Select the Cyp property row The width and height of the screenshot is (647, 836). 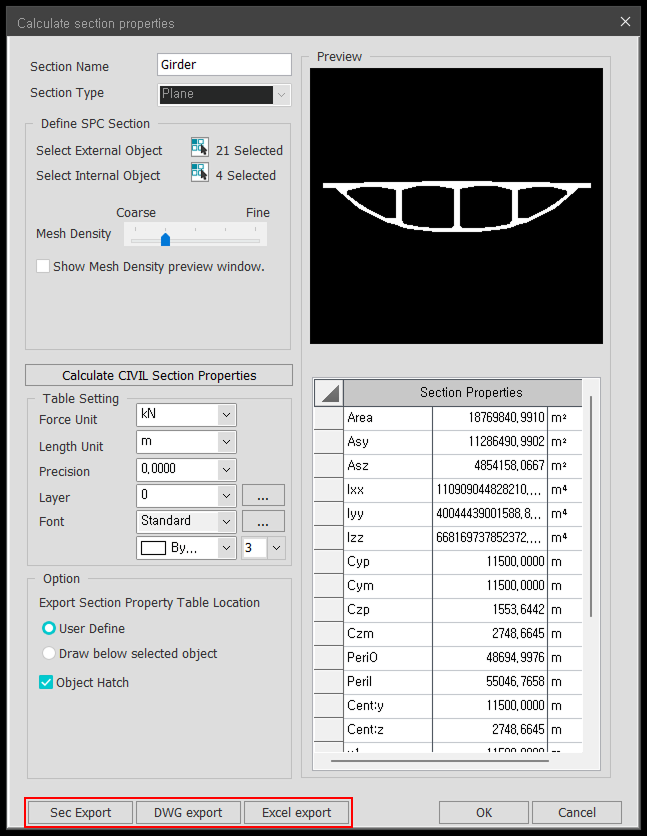pyautogui.click(x=448, y=561)
